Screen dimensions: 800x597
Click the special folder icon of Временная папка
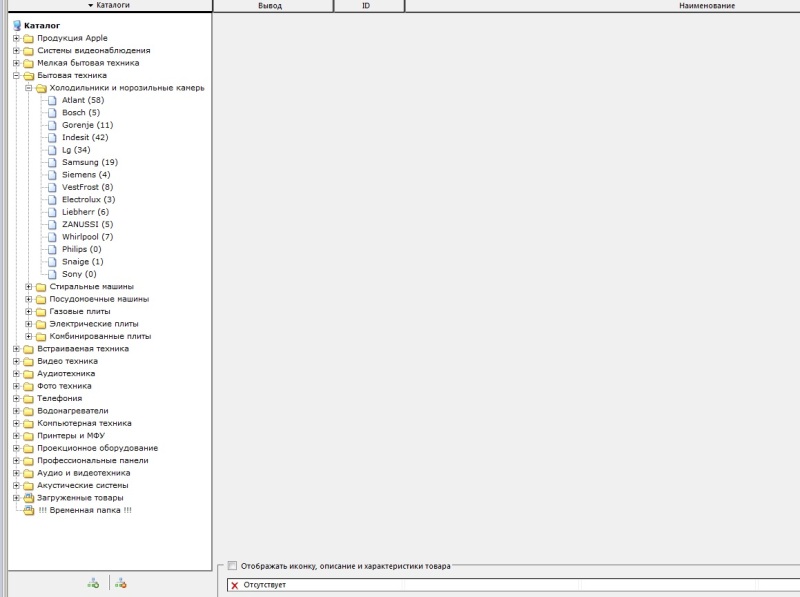click(x=29, y=510)
